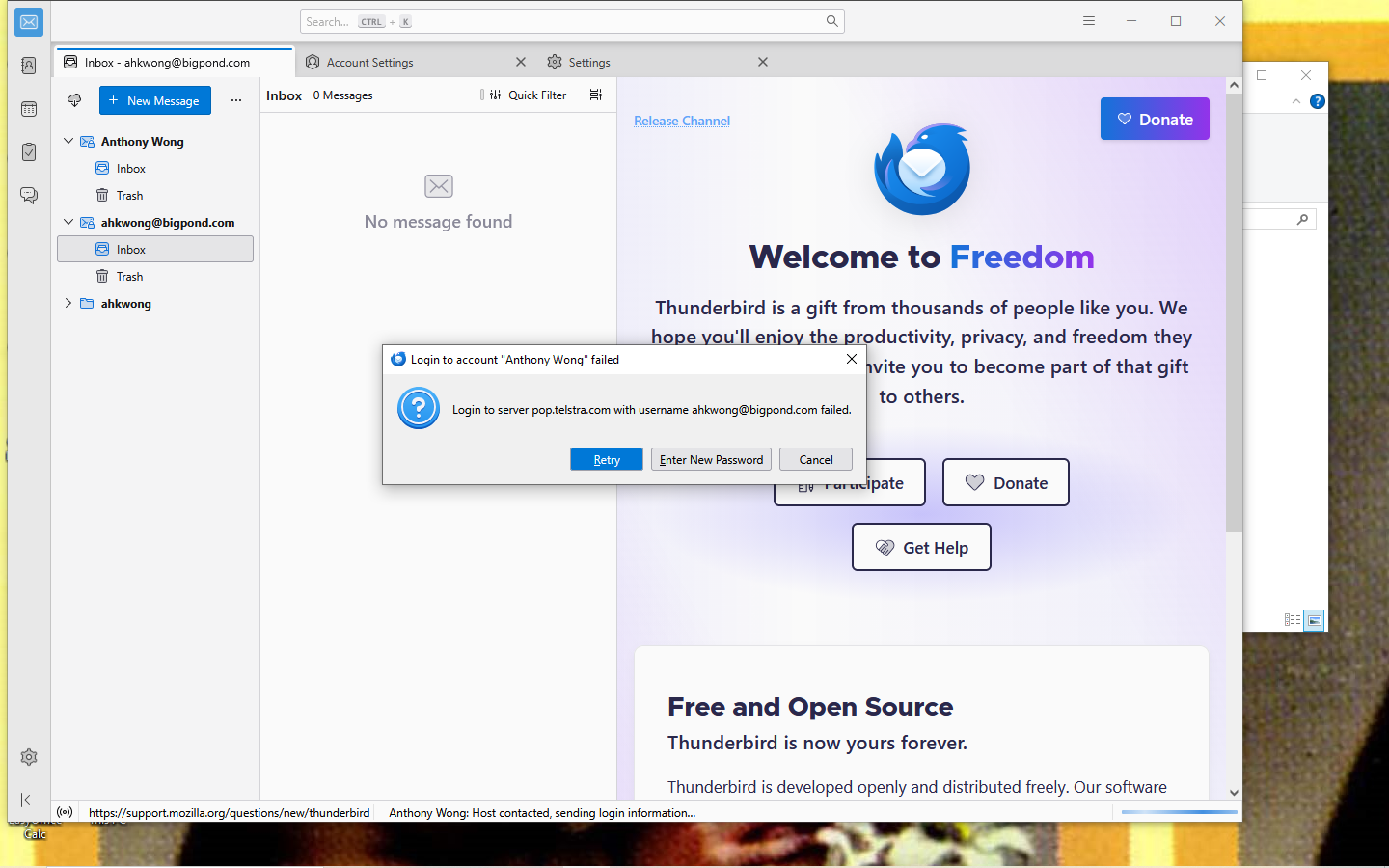
Task: Click the blue Donate button at top
Action: click(1155, 119)
